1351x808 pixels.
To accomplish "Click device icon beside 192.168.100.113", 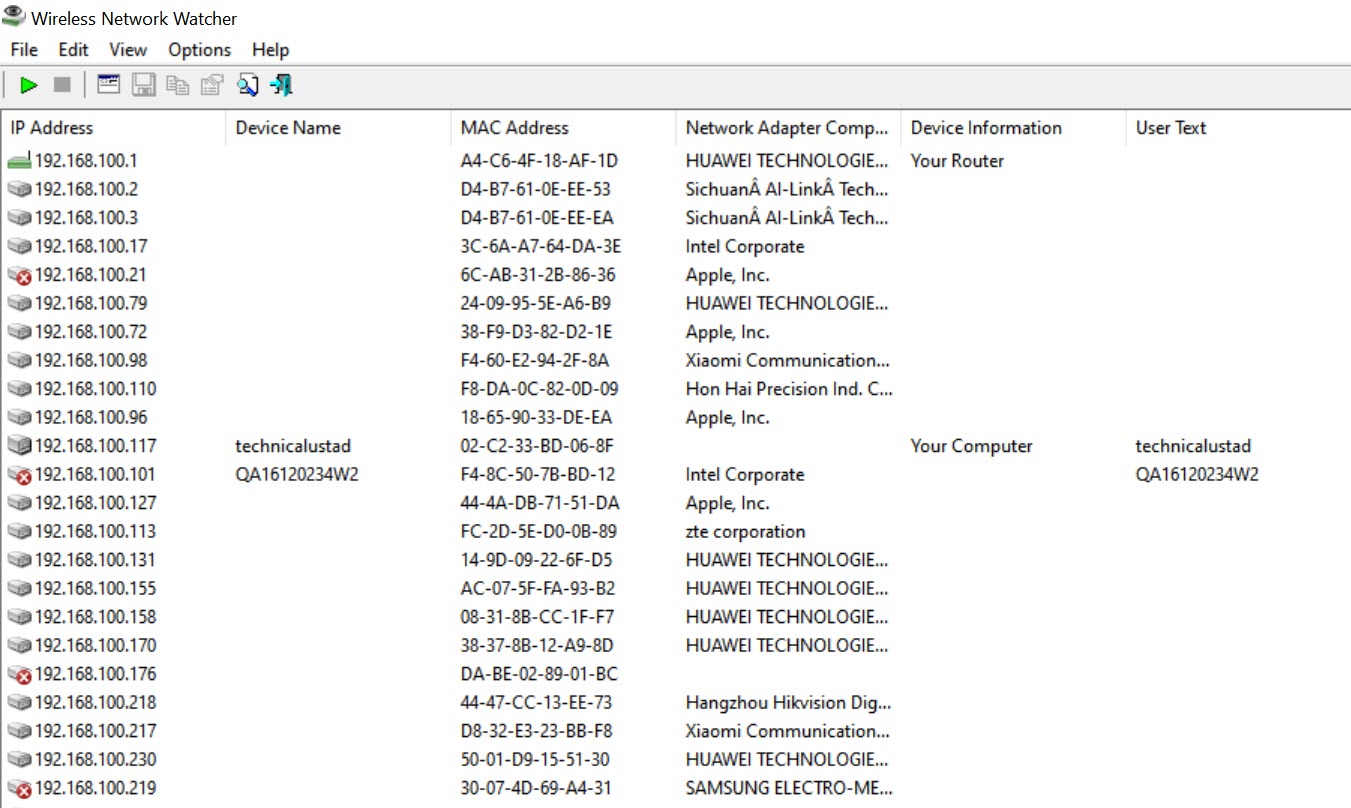I will click(x=19, y=532).
